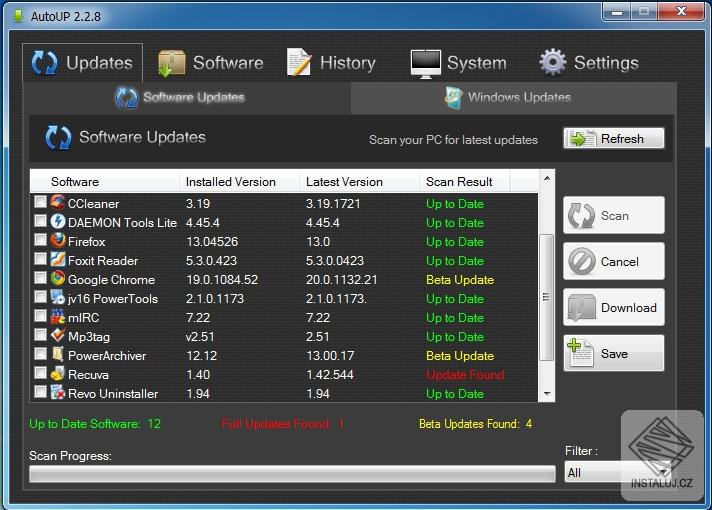Click latest version 1.42.544
This screenshot has width=712, height=510.
click(x=330, y=375)
